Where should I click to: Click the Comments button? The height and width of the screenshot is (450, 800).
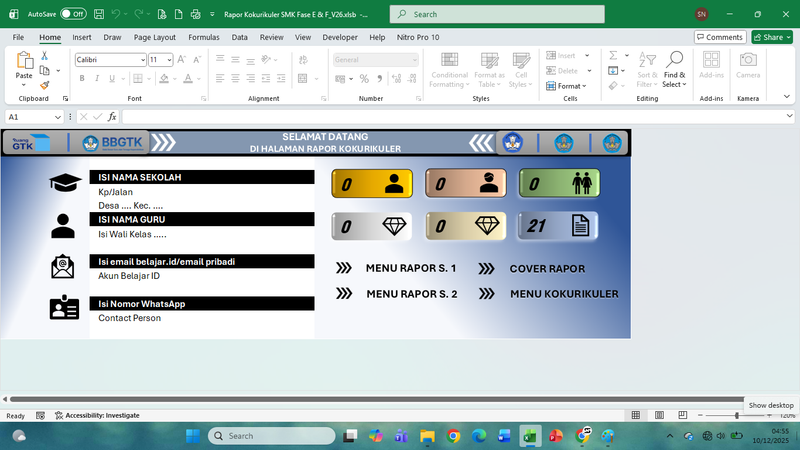720,37
